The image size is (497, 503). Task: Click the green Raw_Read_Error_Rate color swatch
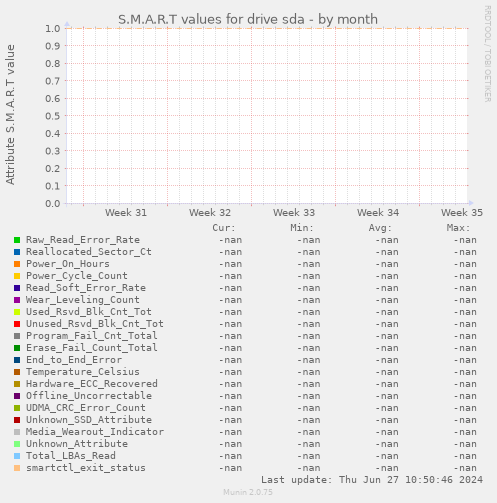click(x=17, y=240)
